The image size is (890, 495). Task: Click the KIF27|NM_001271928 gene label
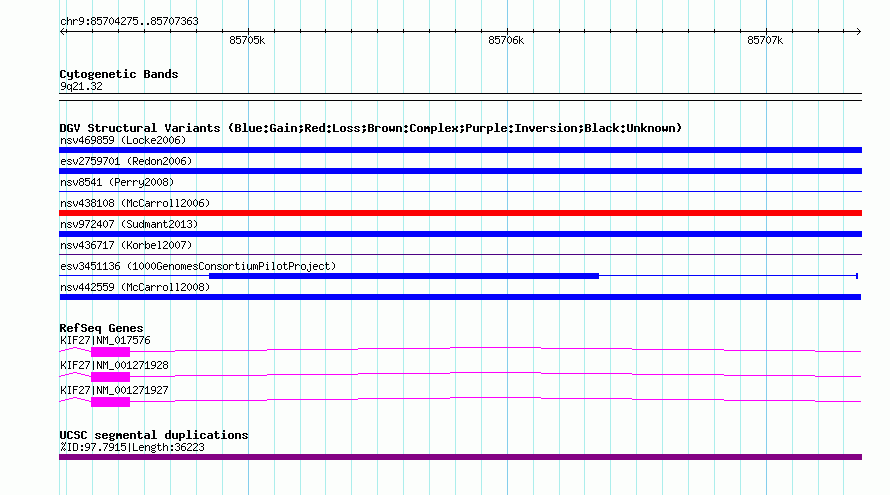[x=114, y=366]
